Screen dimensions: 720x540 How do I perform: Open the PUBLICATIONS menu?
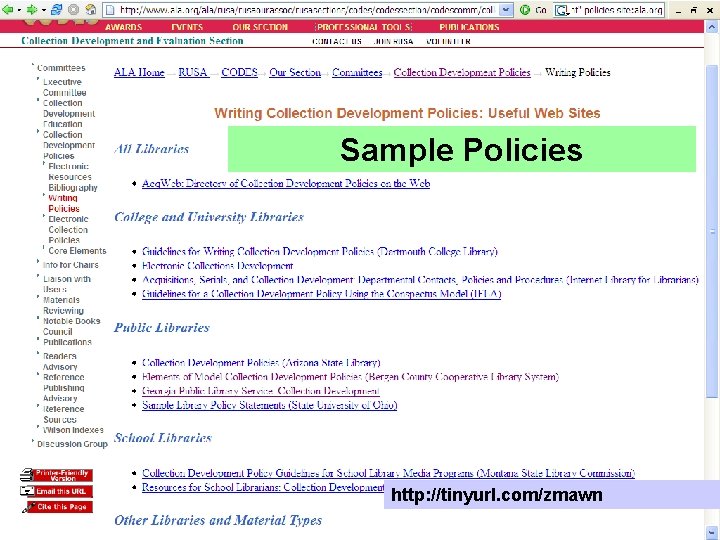point(469,27)
